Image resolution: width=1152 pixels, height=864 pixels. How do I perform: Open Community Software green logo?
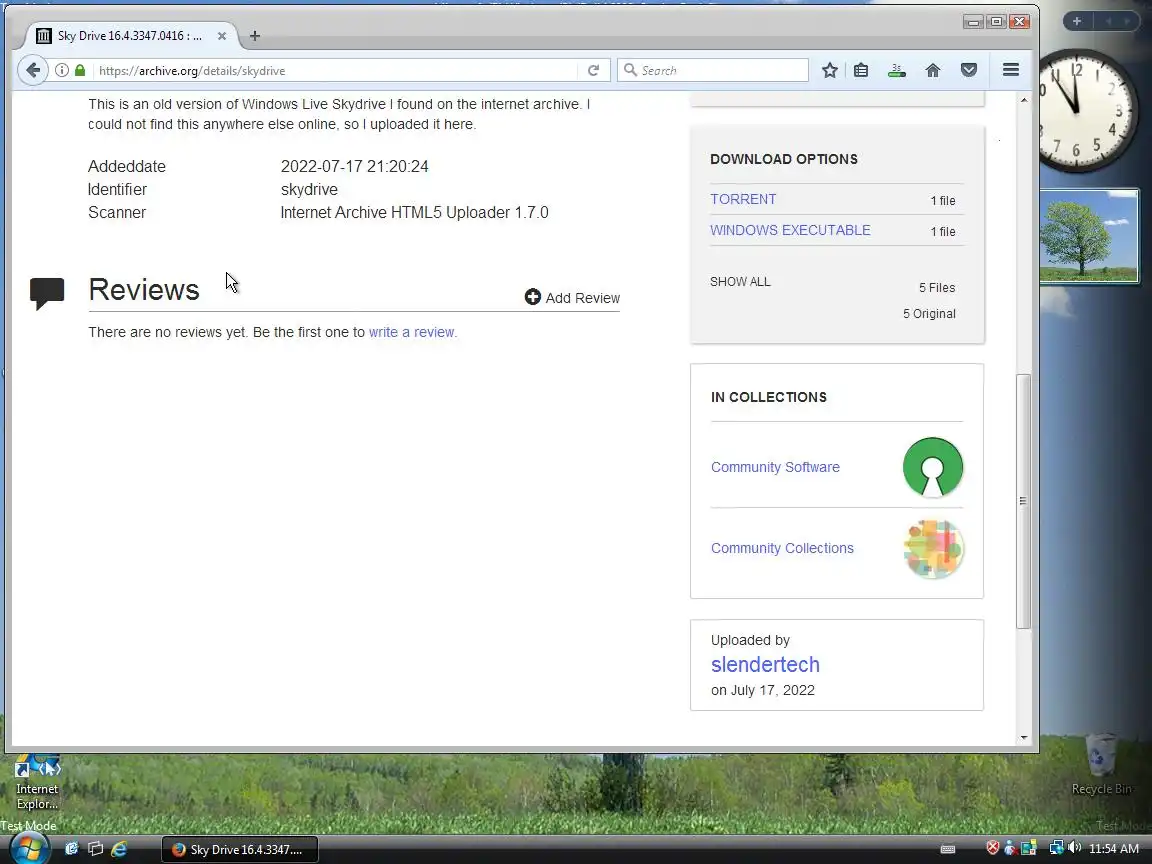pyautogui.click(x=933, y=467)
